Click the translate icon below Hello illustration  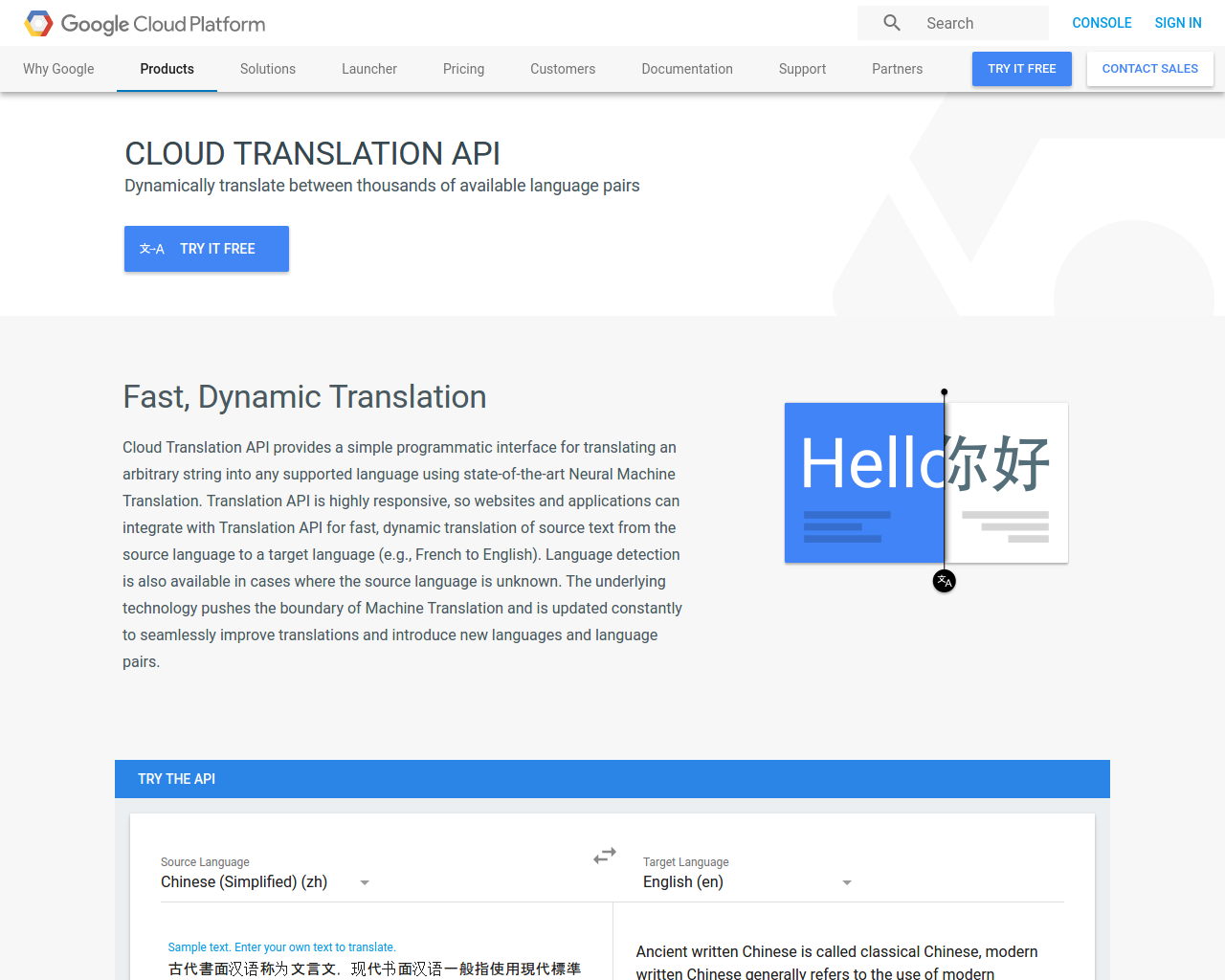point(945,581)
